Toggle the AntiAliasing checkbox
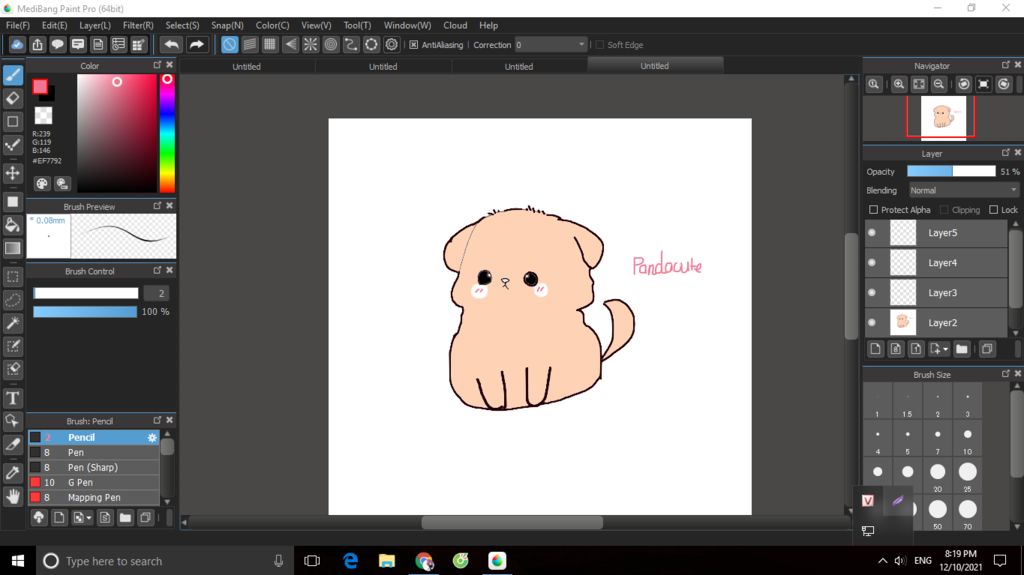The width and height of the screenshot is (1024, 575). point(413,44)
